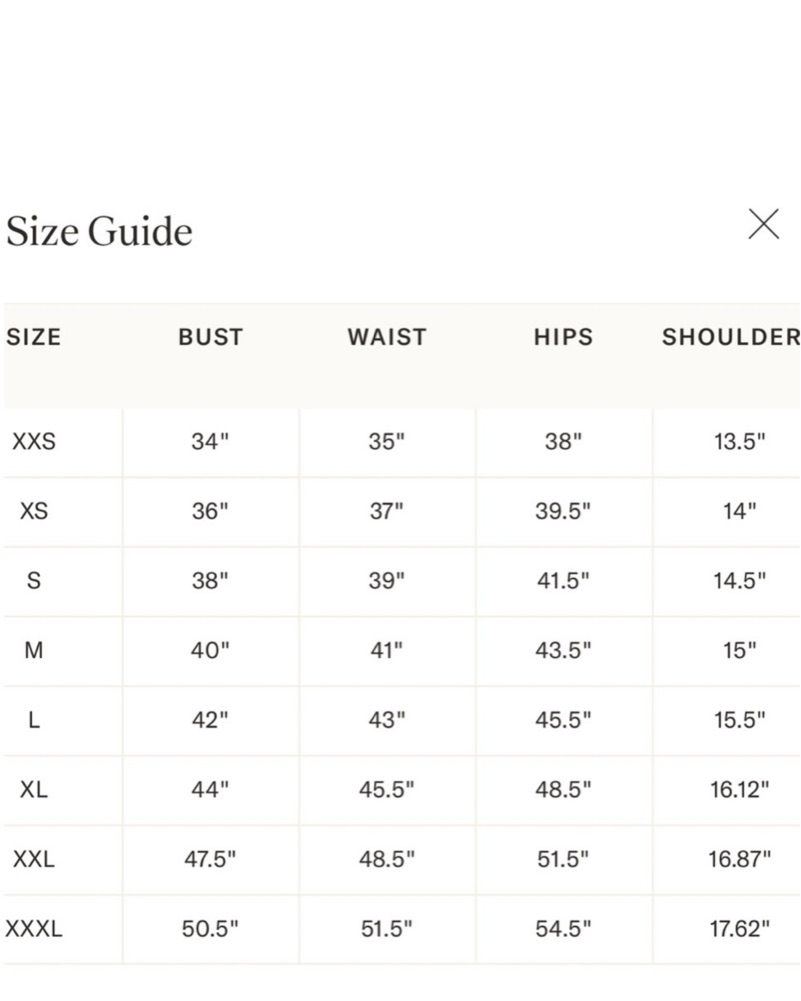Click the M size row label

point(34,650)
